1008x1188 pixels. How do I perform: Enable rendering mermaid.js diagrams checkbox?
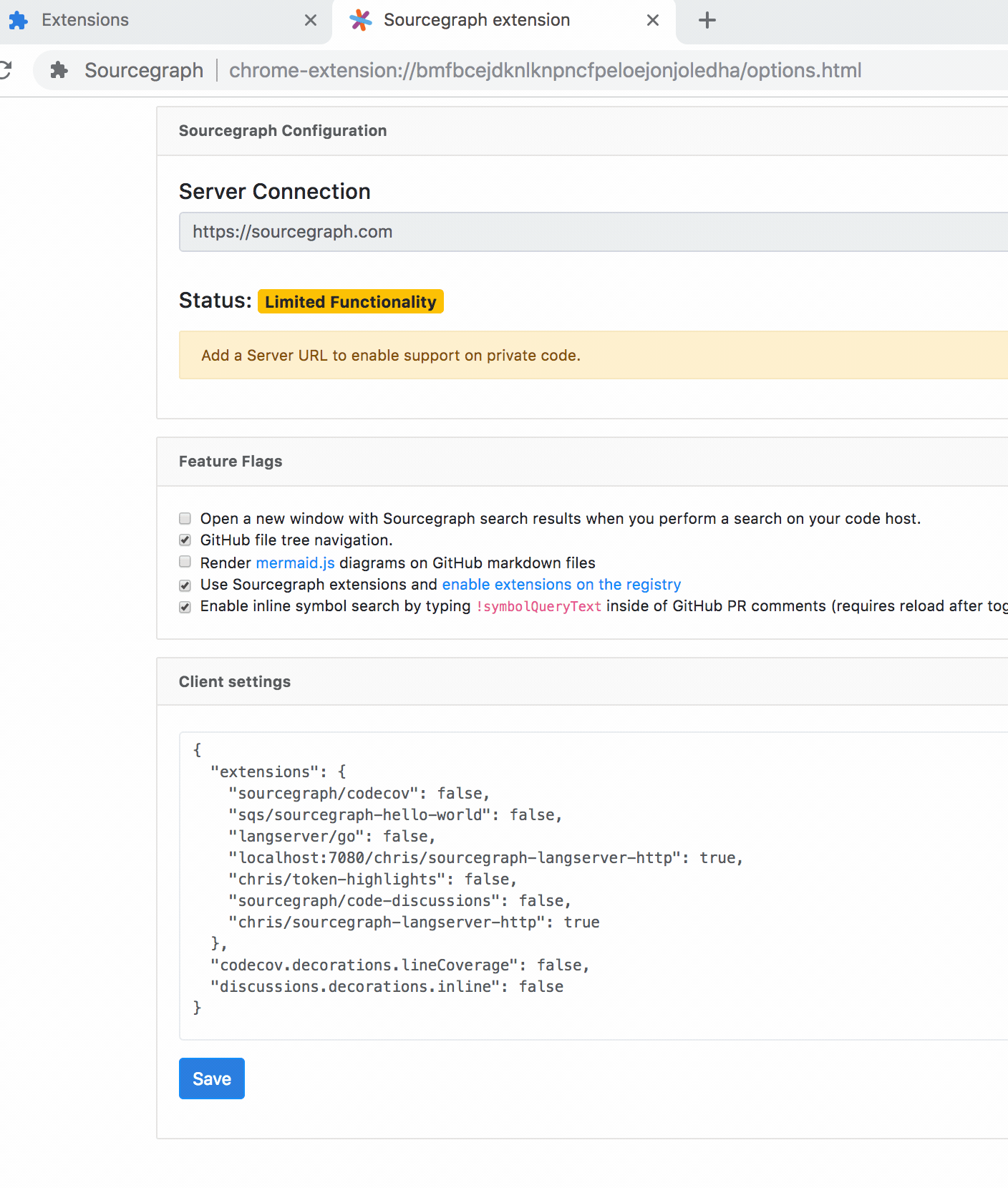coord(185,562)
